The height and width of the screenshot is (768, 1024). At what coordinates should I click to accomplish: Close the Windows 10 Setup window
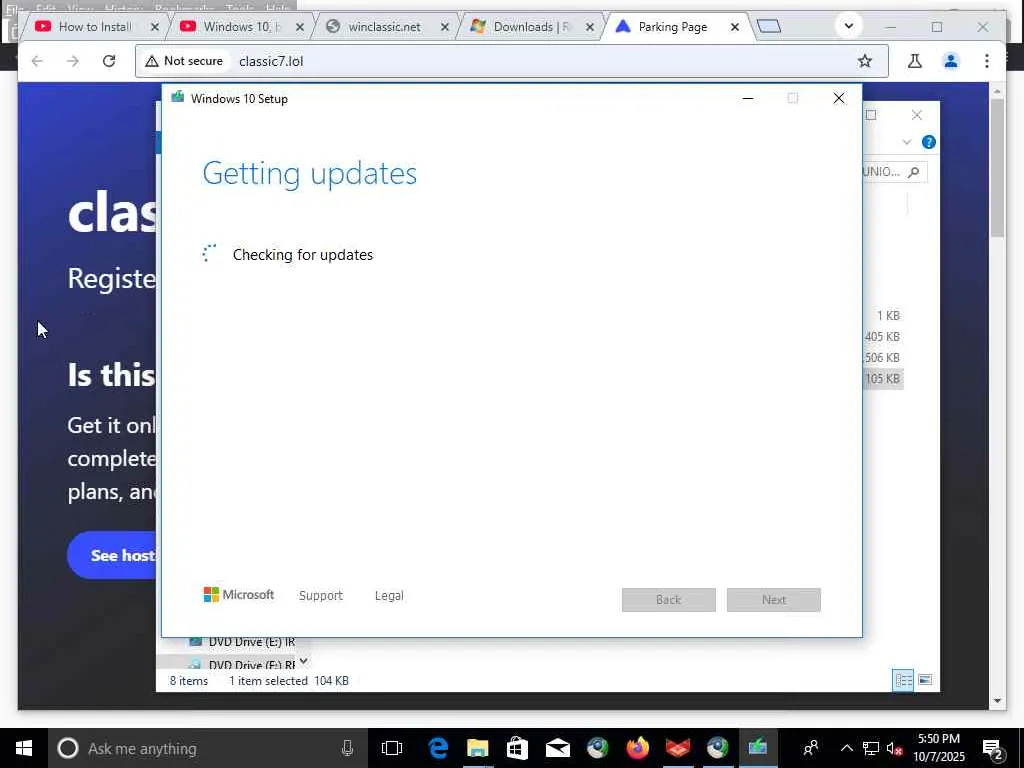(x=839, y=99)
